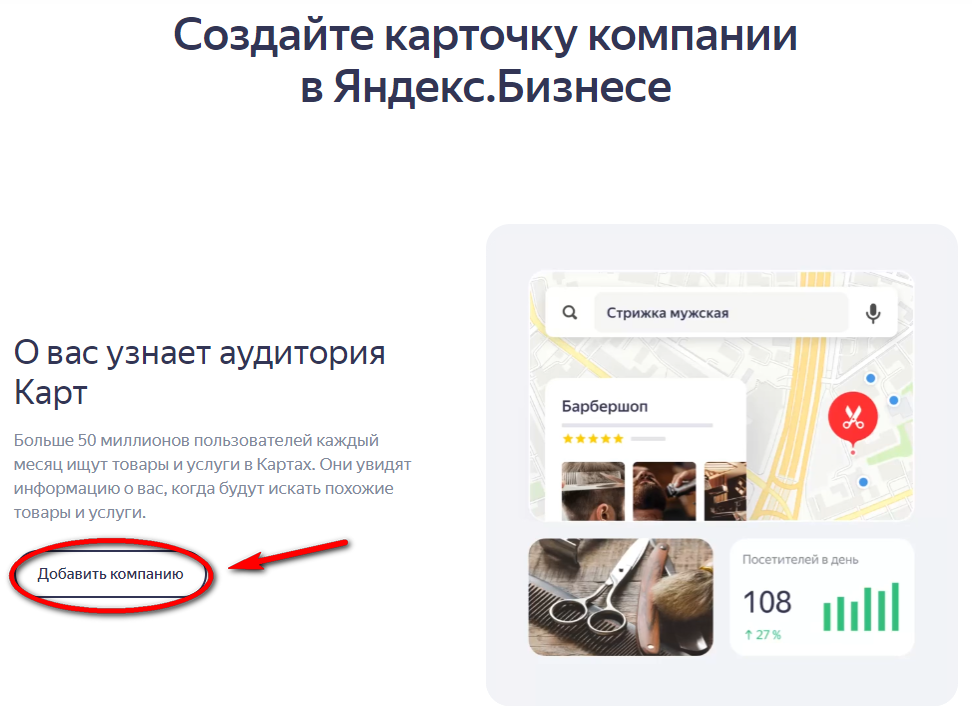Image resolution: width=972 pixels, height=716 pixels.
Task: Open the haircut photo thumbnail
Action: pos(593,491)
